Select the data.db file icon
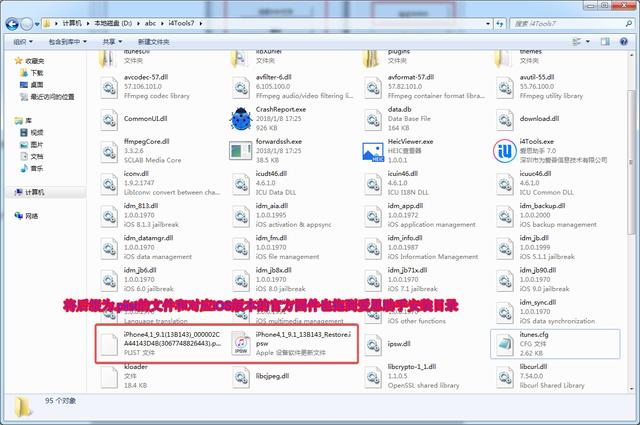 click(373, 119)
